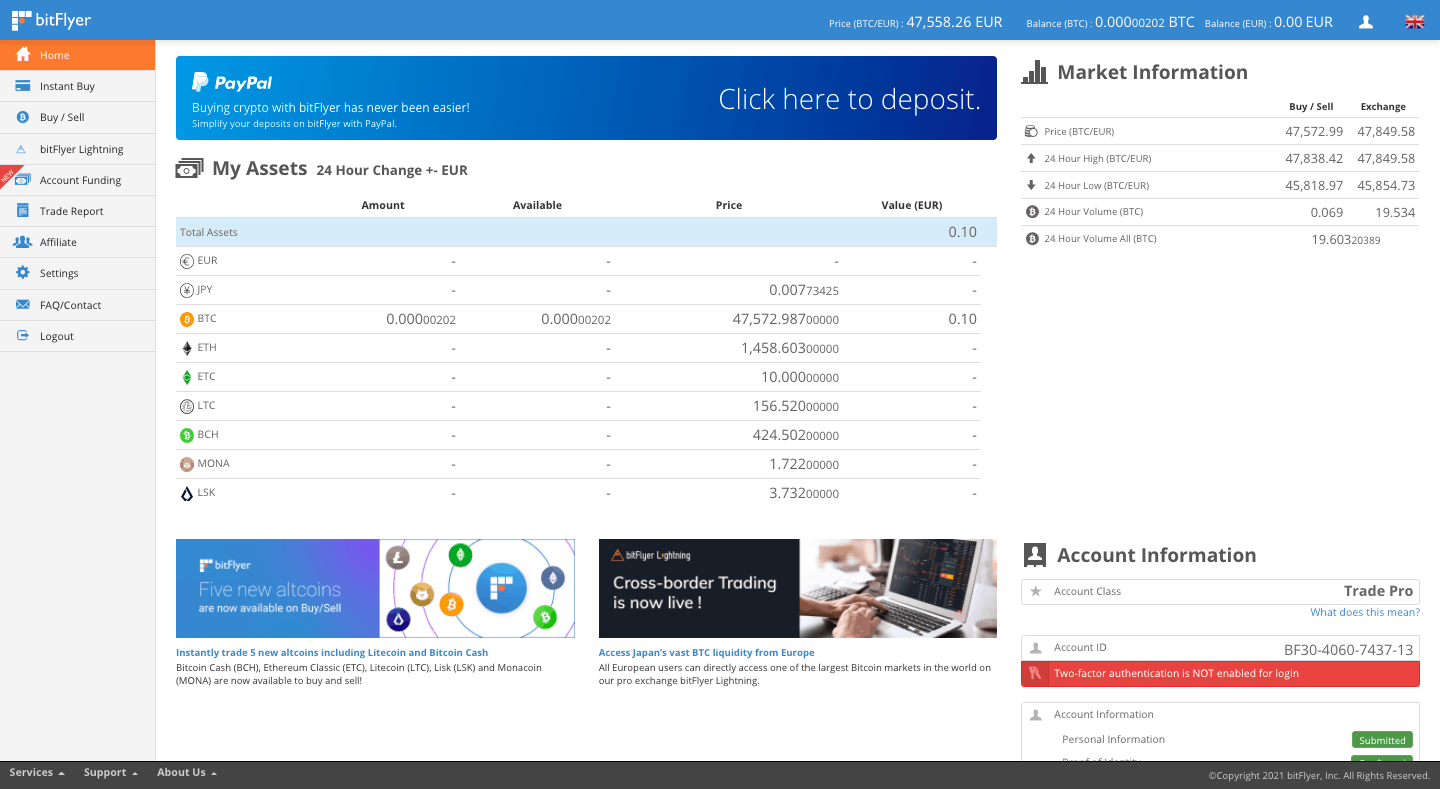
Task: Click the LTC coin icon in assets
Action: click(187, 406)
